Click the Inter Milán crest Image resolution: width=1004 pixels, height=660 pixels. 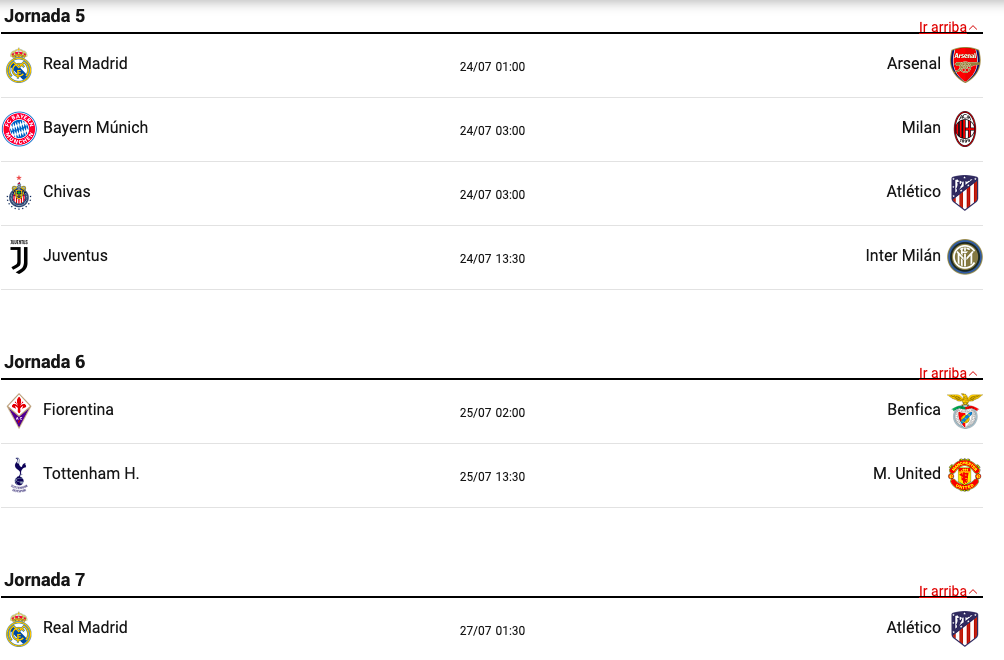point(965,257)
